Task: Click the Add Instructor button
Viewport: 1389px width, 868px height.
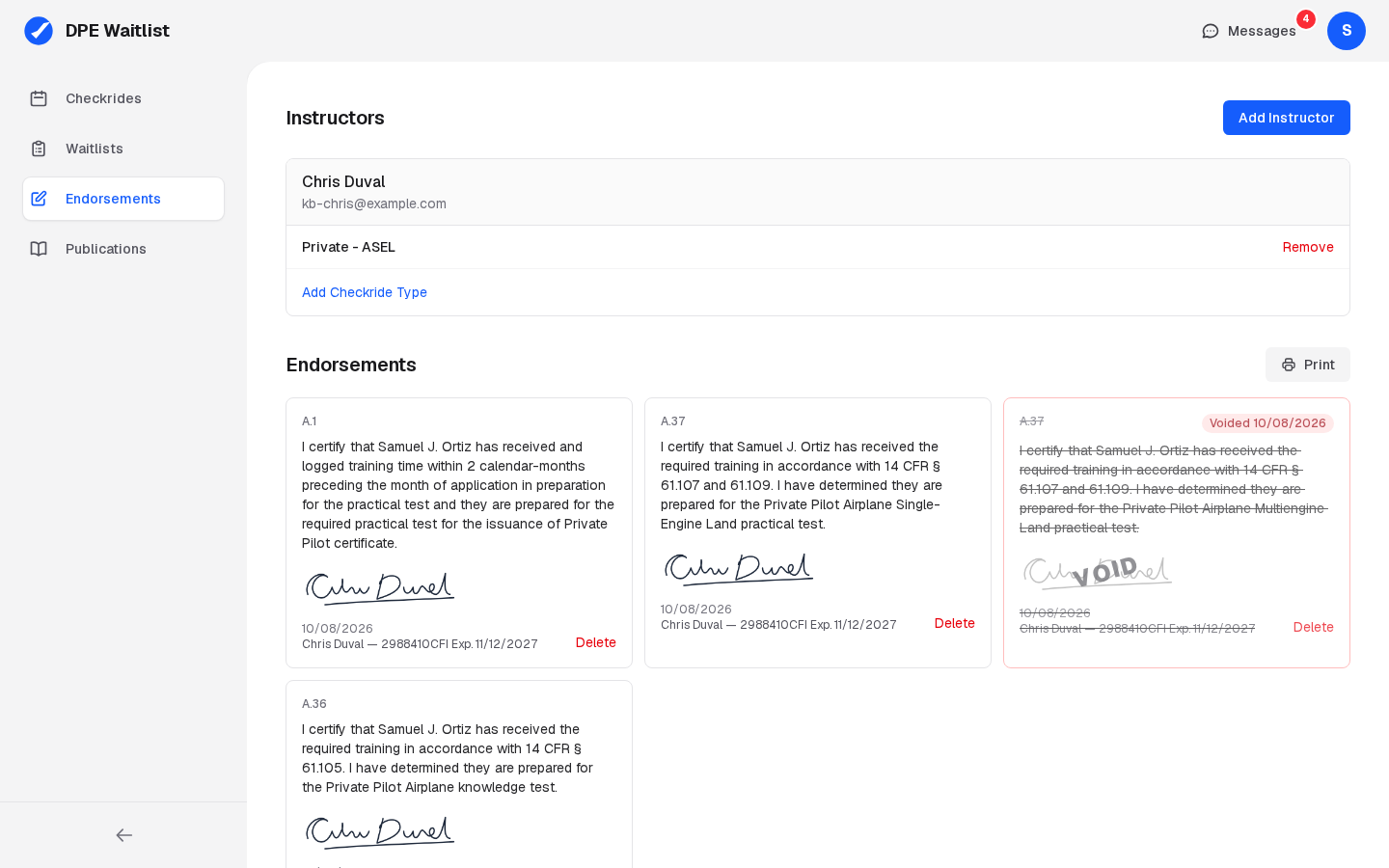Action: click(1287, 118)
